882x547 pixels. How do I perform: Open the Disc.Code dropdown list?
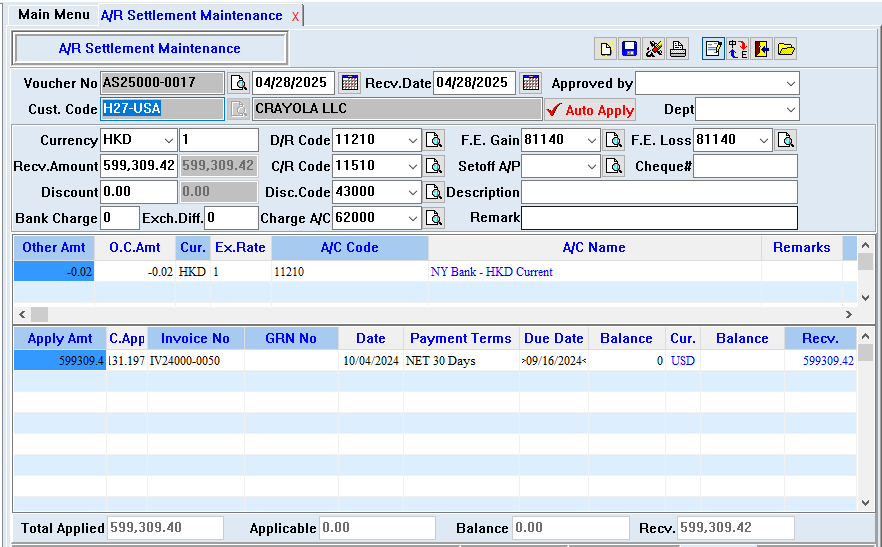pos(411,192)
